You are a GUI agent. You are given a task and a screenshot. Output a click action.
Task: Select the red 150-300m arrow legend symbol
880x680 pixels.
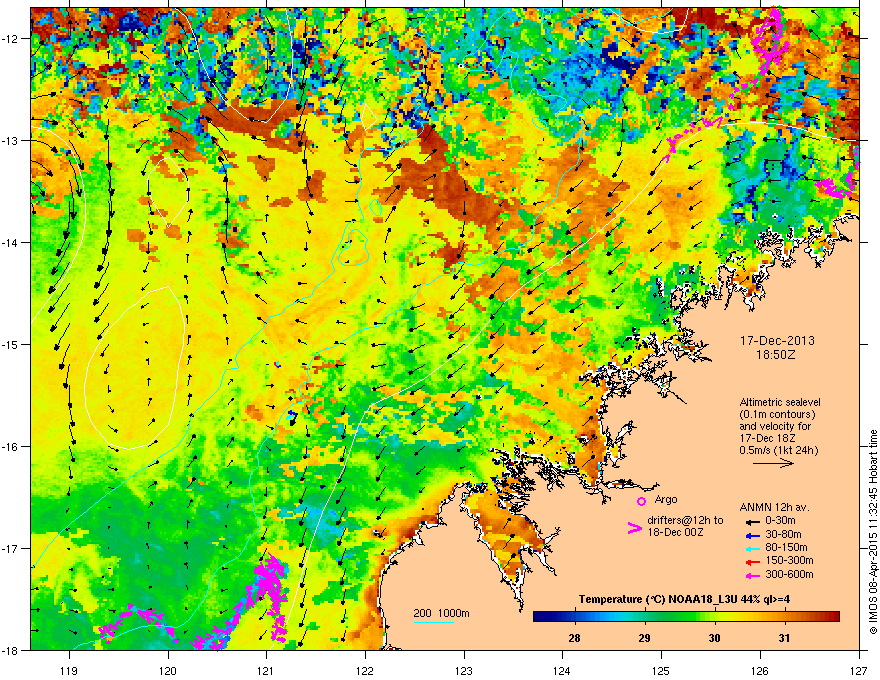pyautogui.click(x=751, y=561)
